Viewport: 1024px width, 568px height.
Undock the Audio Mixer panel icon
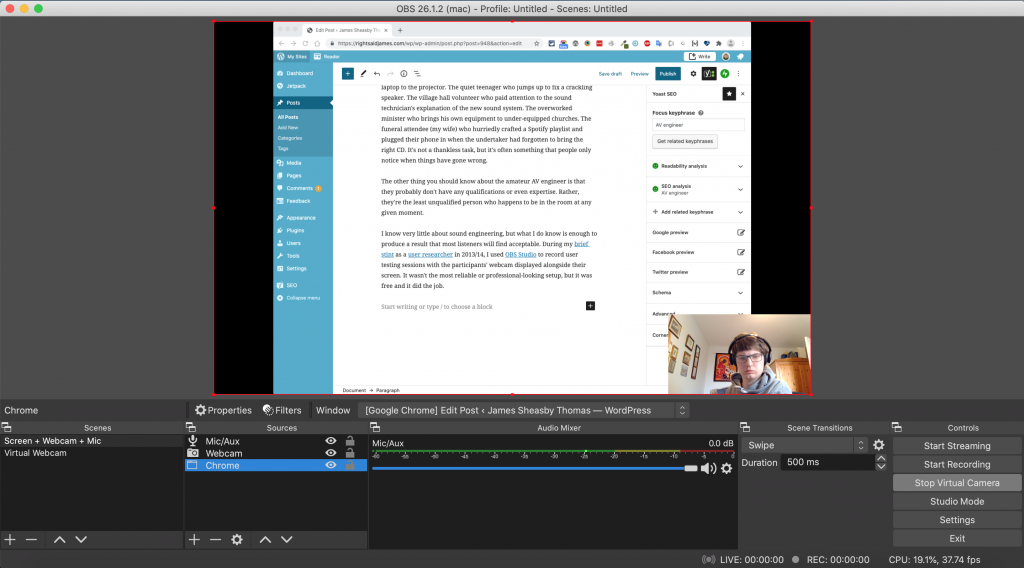[x=375, y=427]
